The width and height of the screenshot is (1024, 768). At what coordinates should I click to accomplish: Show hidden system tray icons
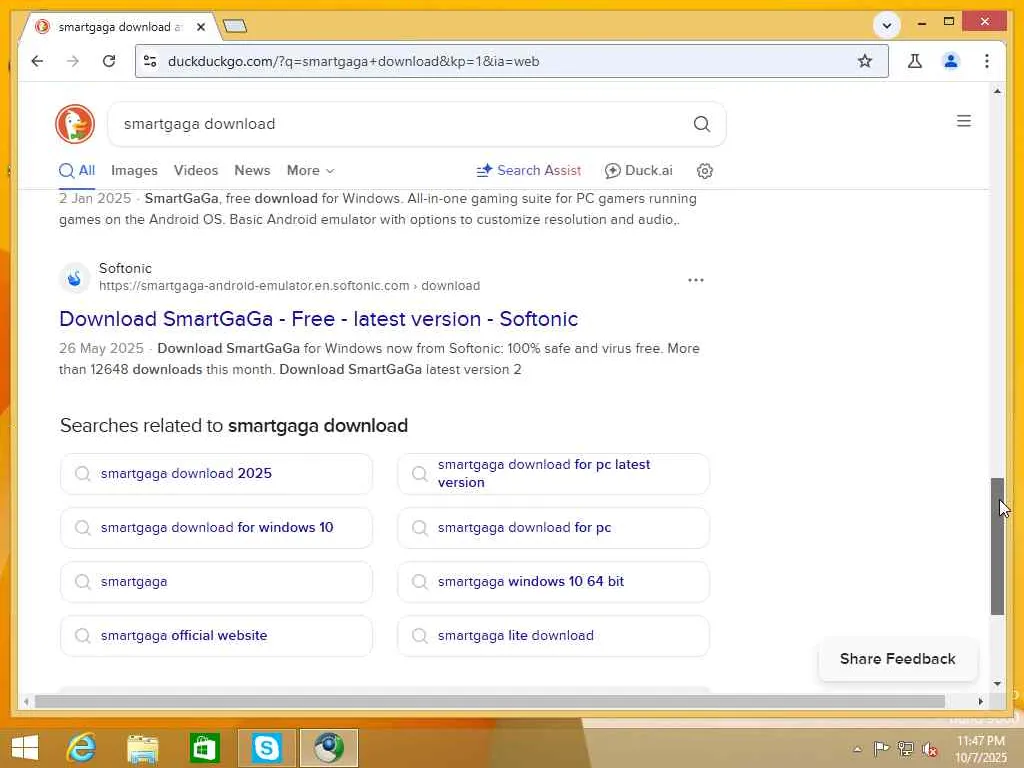point(857,748)
